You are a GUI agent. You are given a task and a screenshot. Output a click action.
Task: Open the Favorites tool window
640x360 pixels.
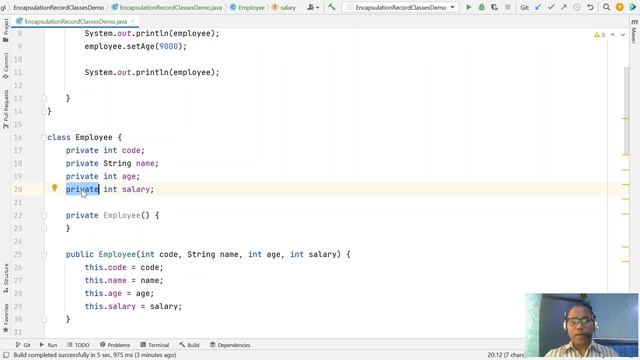[x=5, y=318]
